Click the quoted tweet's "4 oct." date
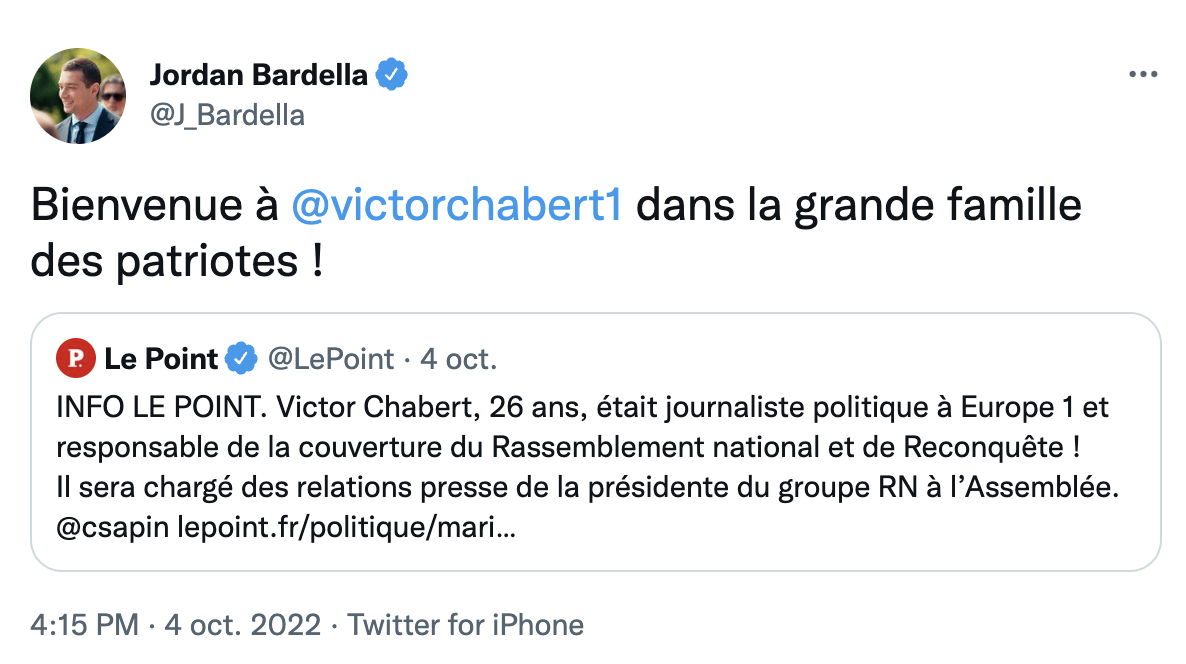This screenshot has width=1186, height=664. pos(456,358)
